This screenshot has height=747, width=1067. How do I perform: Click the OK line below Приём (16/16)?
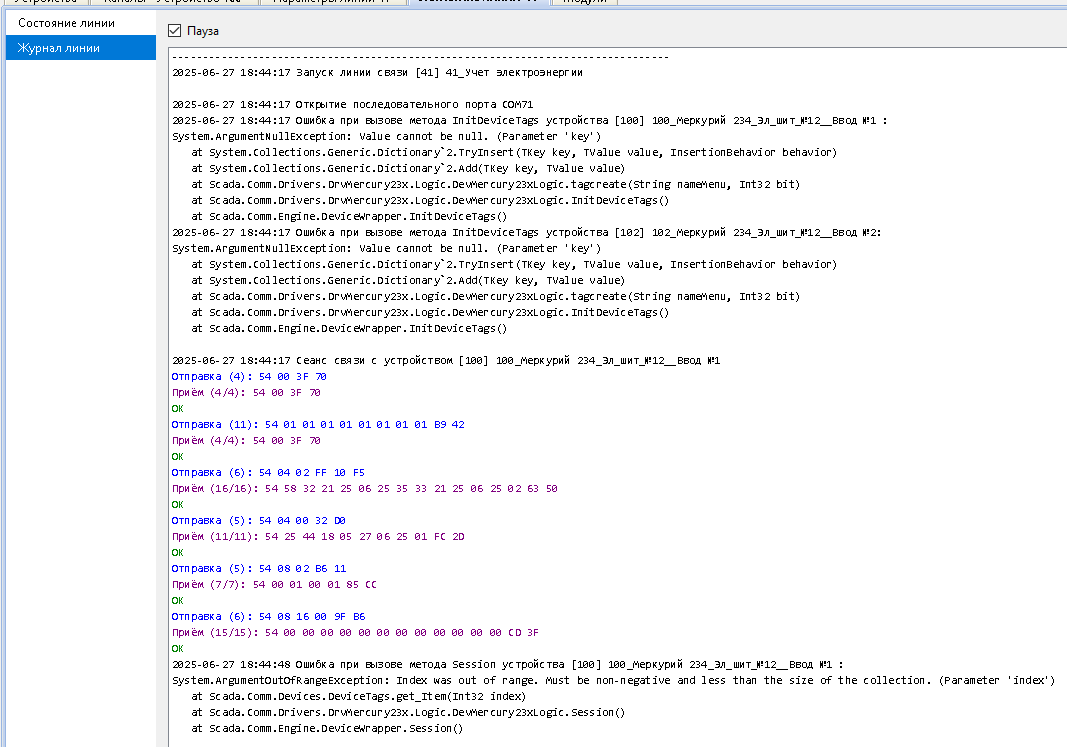tap(178, 504)
